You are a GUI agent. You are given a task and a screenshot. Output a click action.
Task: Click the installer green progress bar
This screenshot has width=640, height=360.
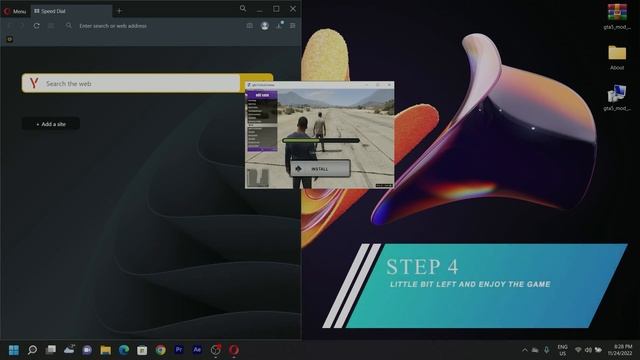(321, 140)
